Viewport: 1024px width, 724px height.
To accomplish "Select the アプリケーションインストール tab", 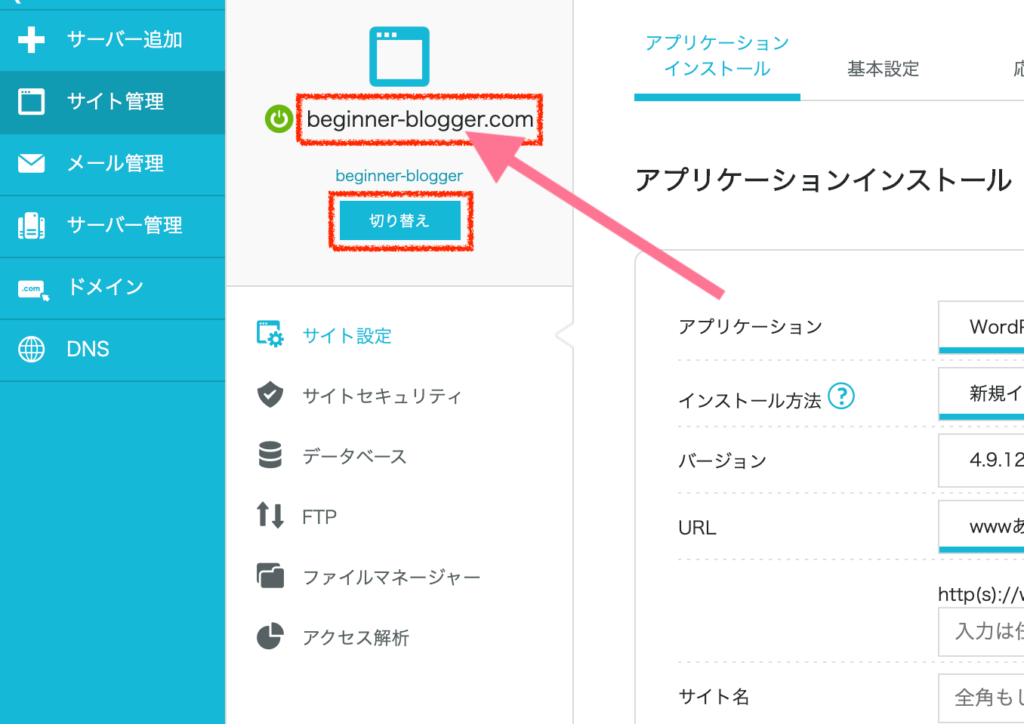I will tap(717, 57).
